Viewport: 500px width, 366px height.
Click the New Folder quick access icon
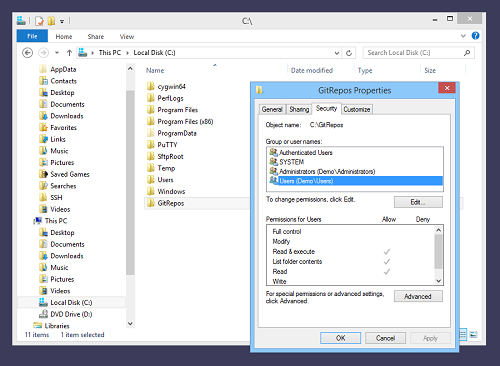point(51,21)
